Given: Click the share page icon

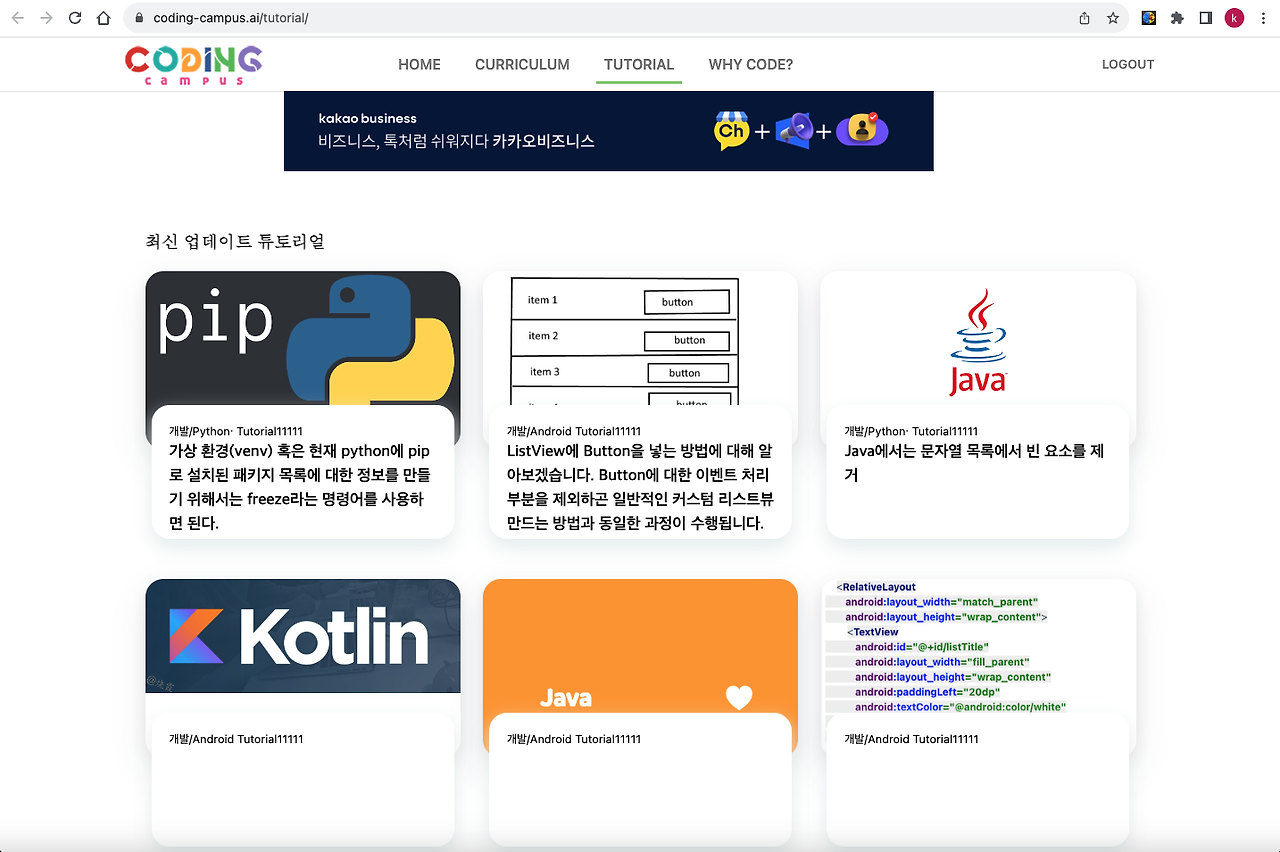Looking at the screenshot, I should click(1084, 18).
